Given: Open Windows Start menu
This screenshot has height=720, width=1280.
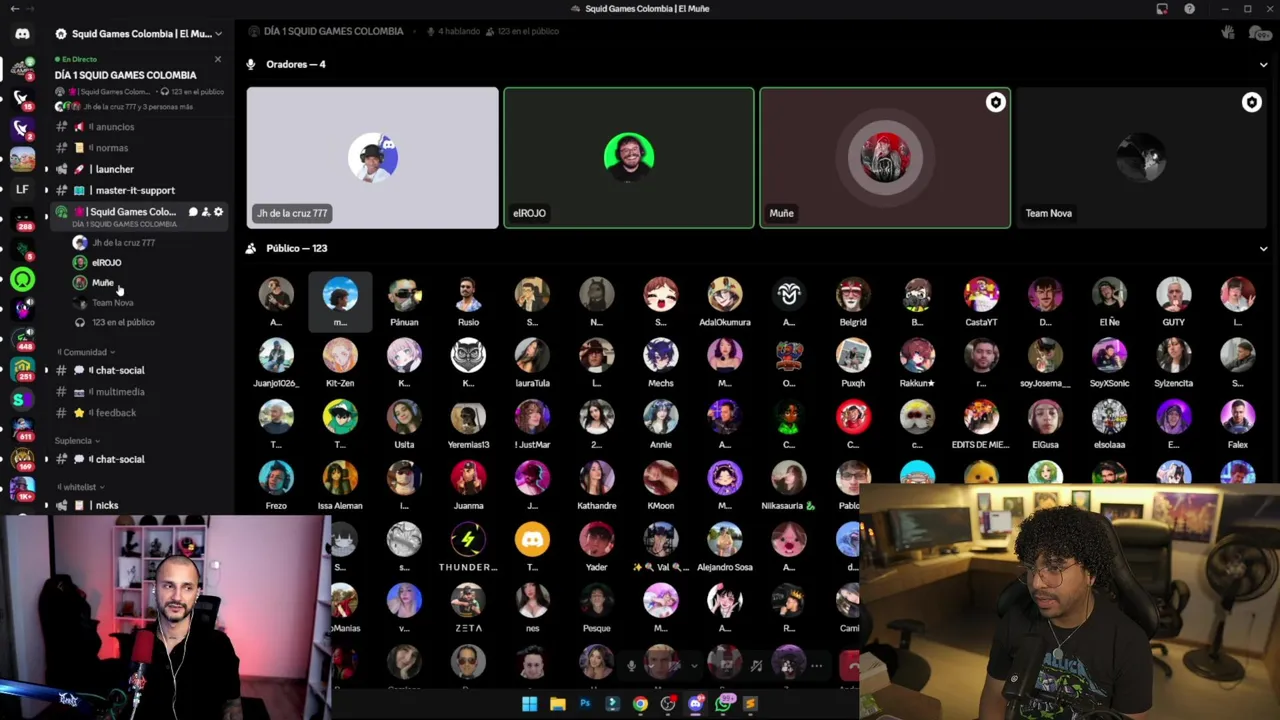Looking at the screenshot, I should pos(529,704).
